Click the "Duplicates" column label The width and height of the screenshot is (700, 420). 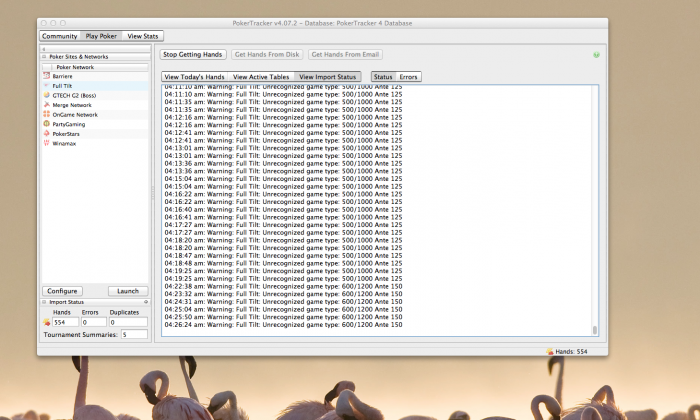[x=124, y=312]
